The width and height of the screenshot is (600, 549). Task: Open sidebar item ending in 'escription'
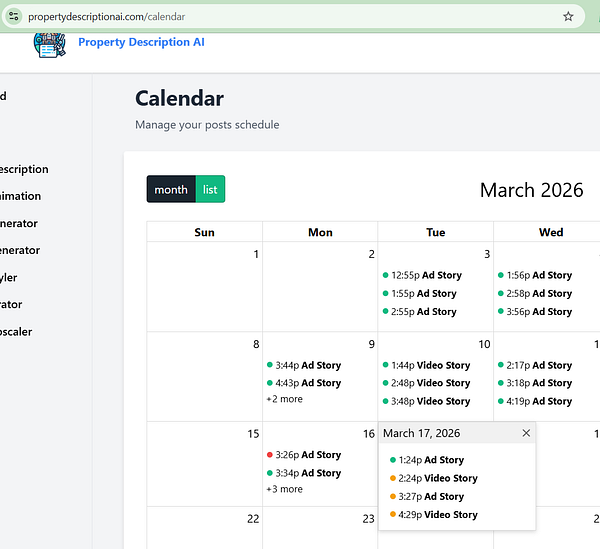click(x=24, y=169)
